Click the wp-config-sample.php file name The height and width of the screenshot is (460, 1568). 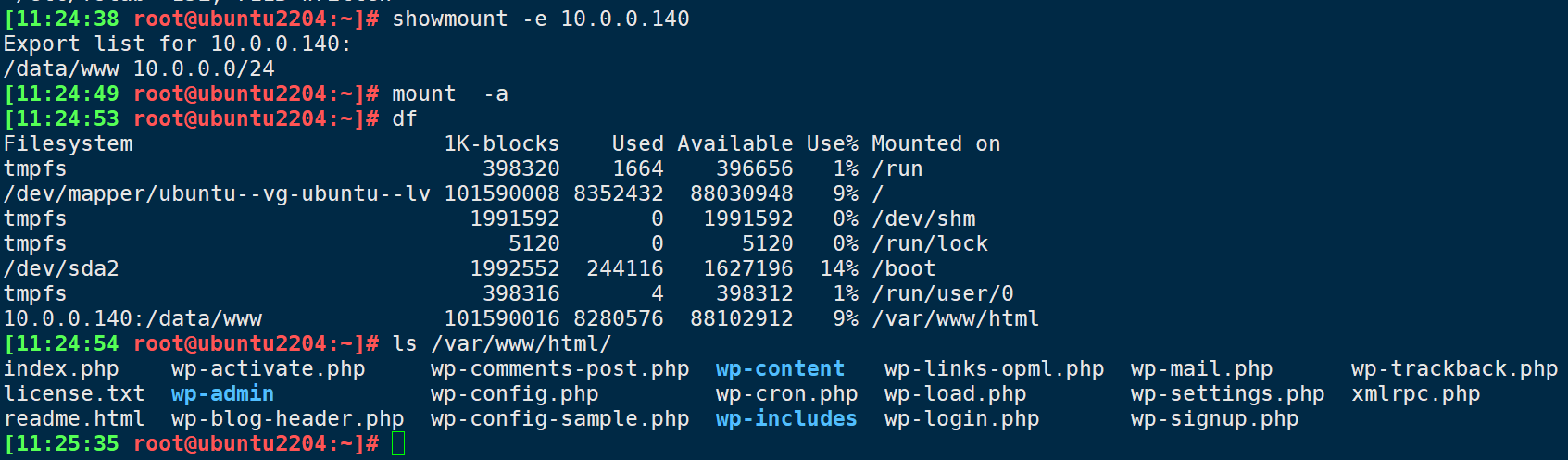click(x=559, y=418)
